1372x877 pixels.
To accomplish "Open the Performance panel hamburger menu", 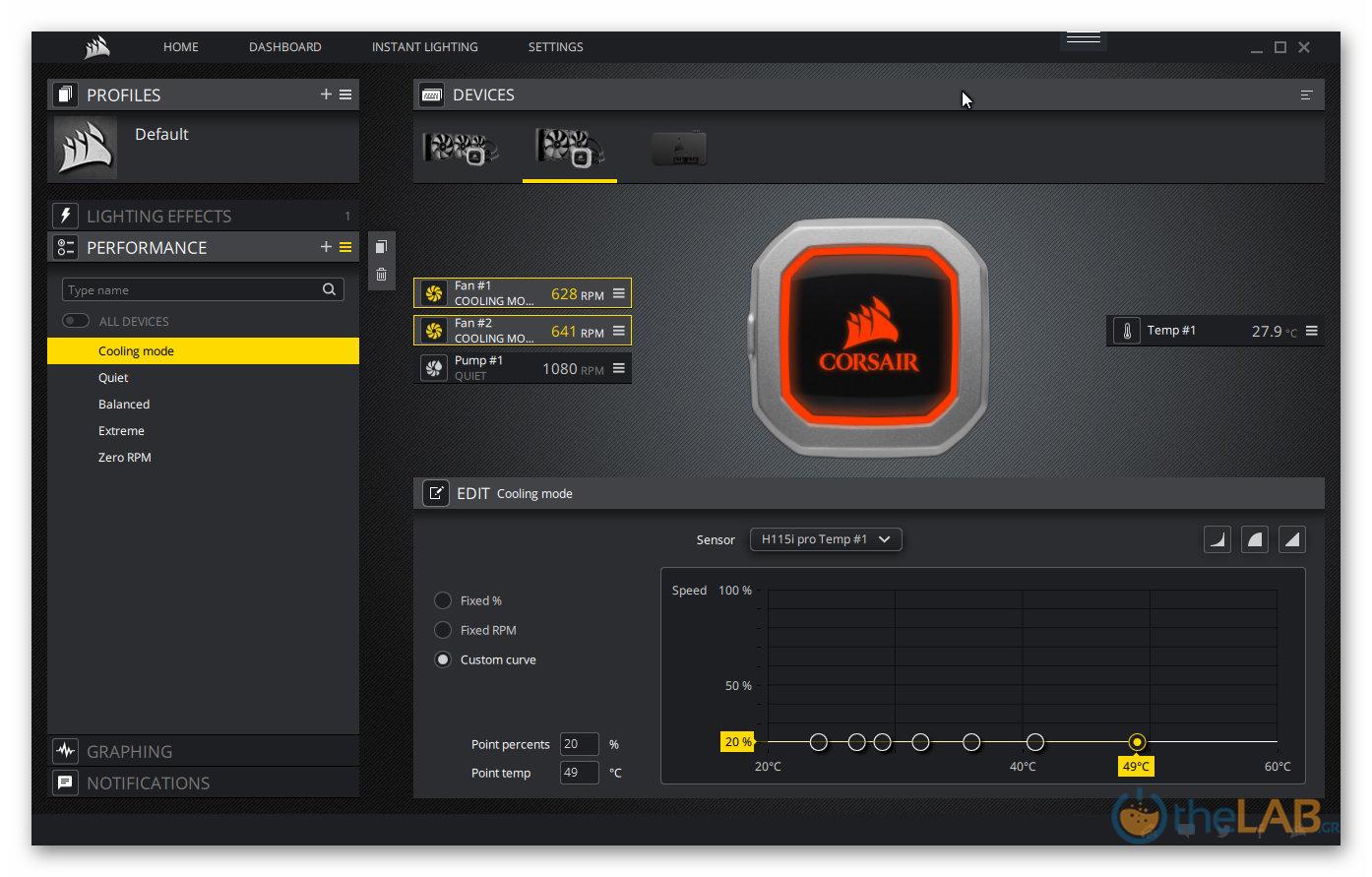I will click(x=345, y=247).
